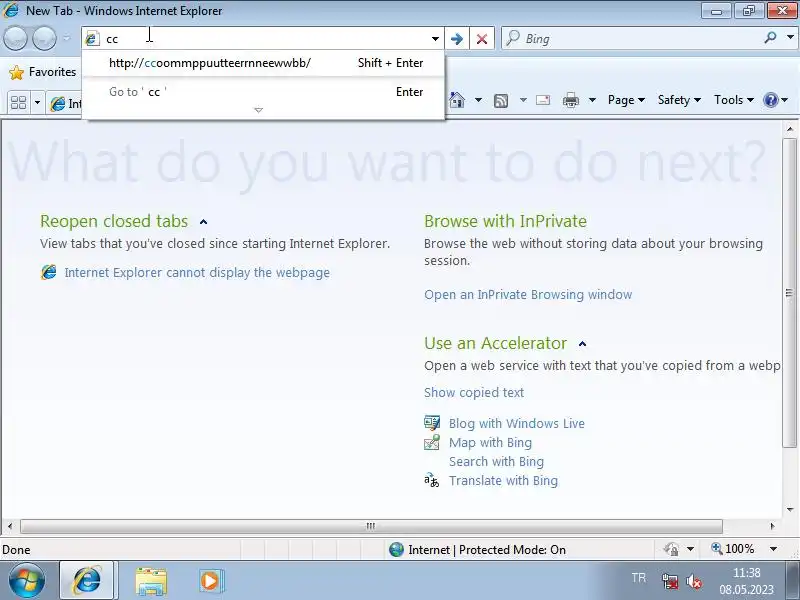
Task: Open an InPrivate Browsing window link
Action: 528,294
